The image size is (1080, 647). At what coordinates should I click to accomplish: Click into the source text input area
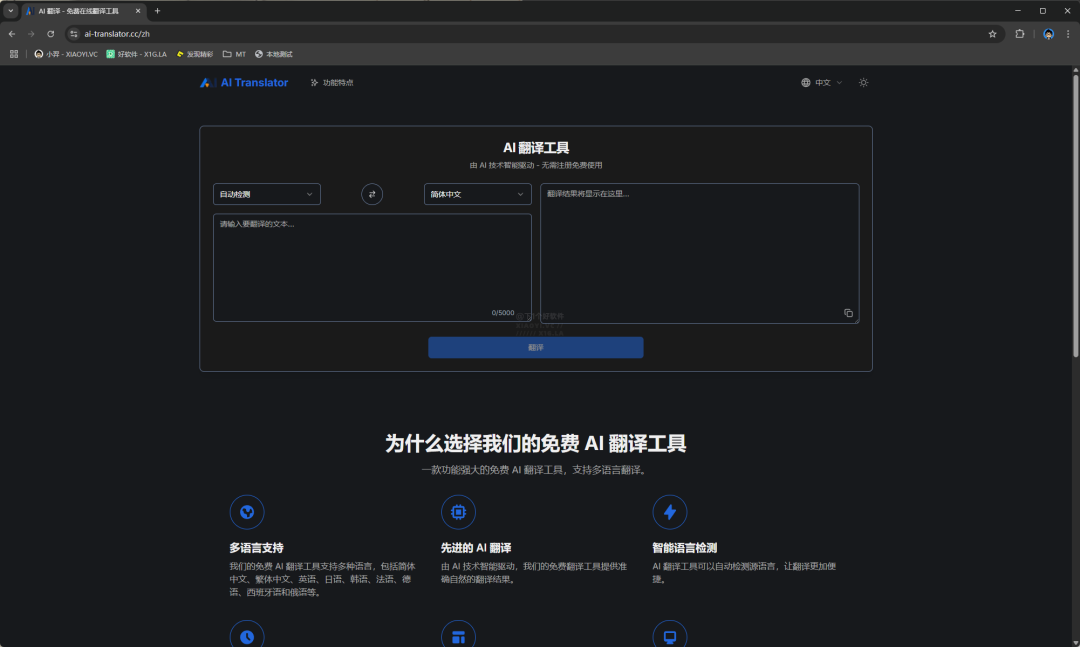pyautogui.click(x=372, y=267)
